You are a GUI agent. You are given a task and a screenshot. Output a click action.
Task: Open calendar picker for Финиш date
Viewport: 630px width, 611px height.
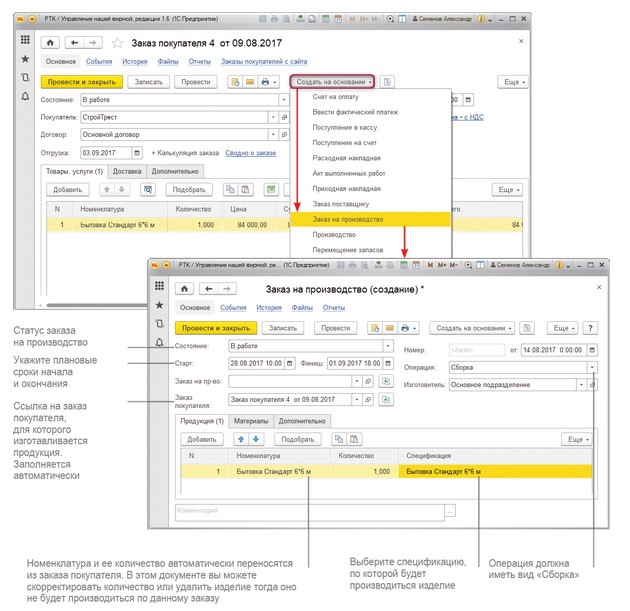[x=388, y=364]
